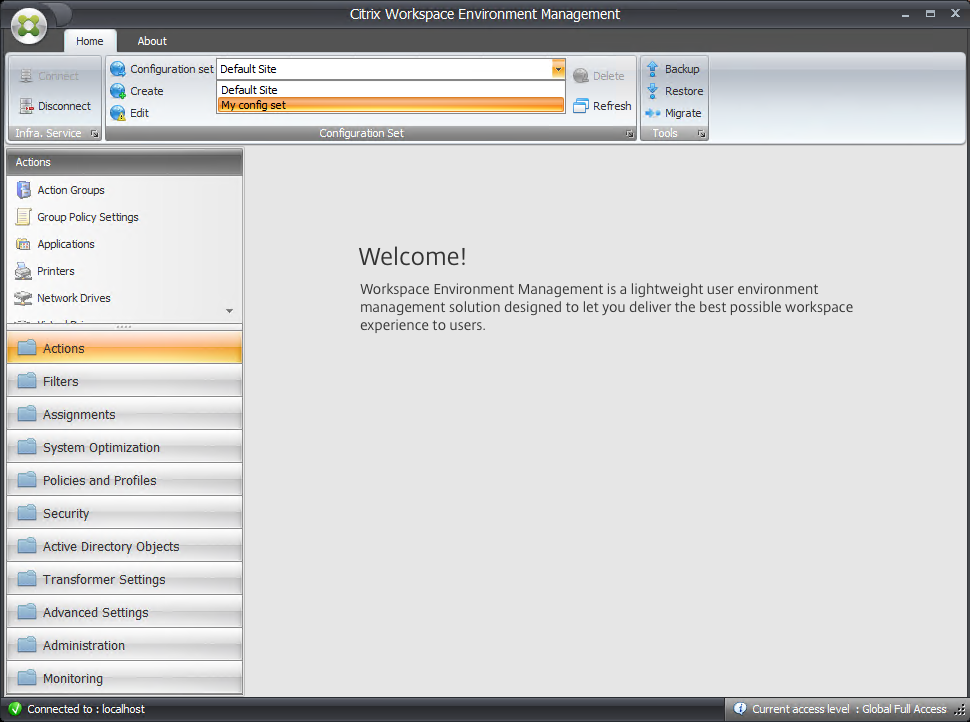Click the Refresh icon
Image resolution: width=970 pixels, height=722 pixels.
coord(582,105)
